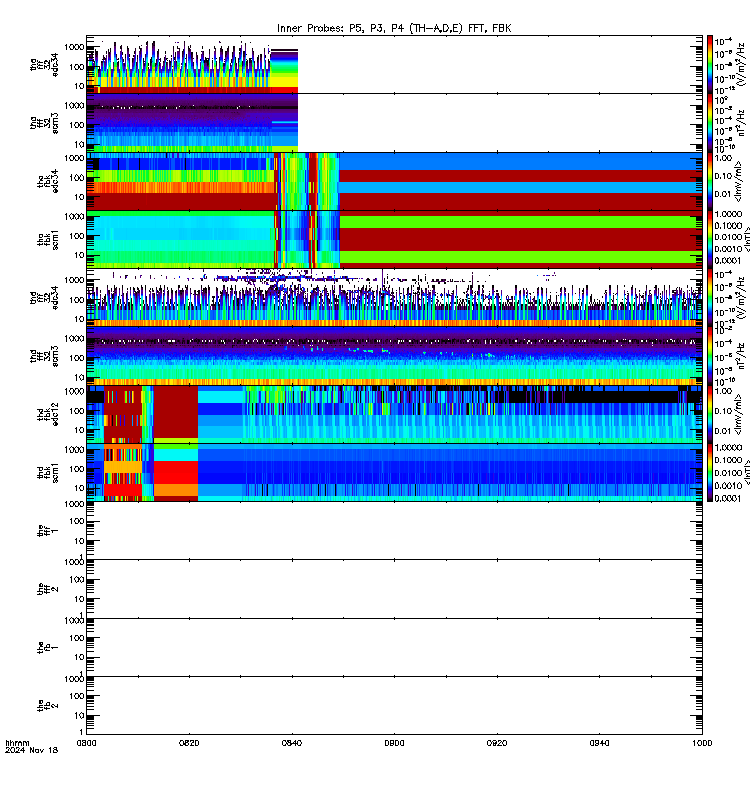Click the "2024 Nov 18" date text
Screen dimensions: 750x800
pyautogui.click(x=32, y=750)
